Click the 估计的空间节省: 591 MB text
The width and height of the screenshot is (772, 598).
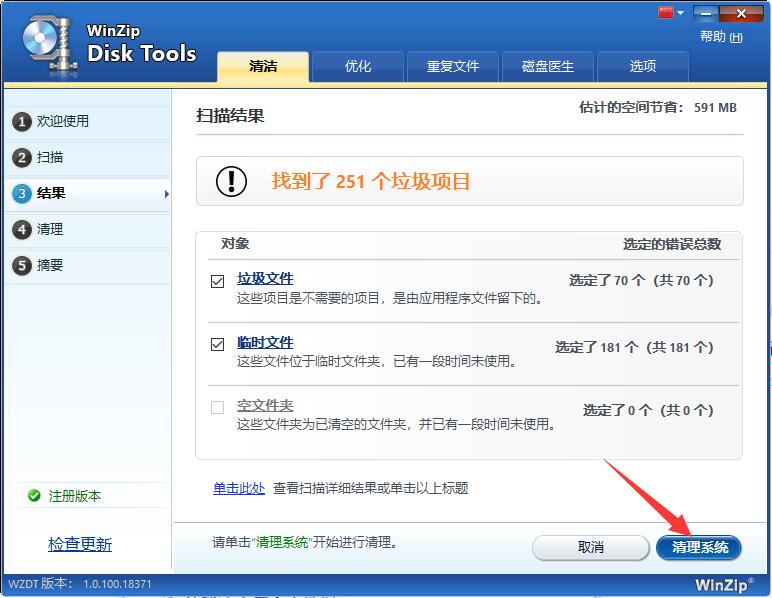tap(658, 107)
